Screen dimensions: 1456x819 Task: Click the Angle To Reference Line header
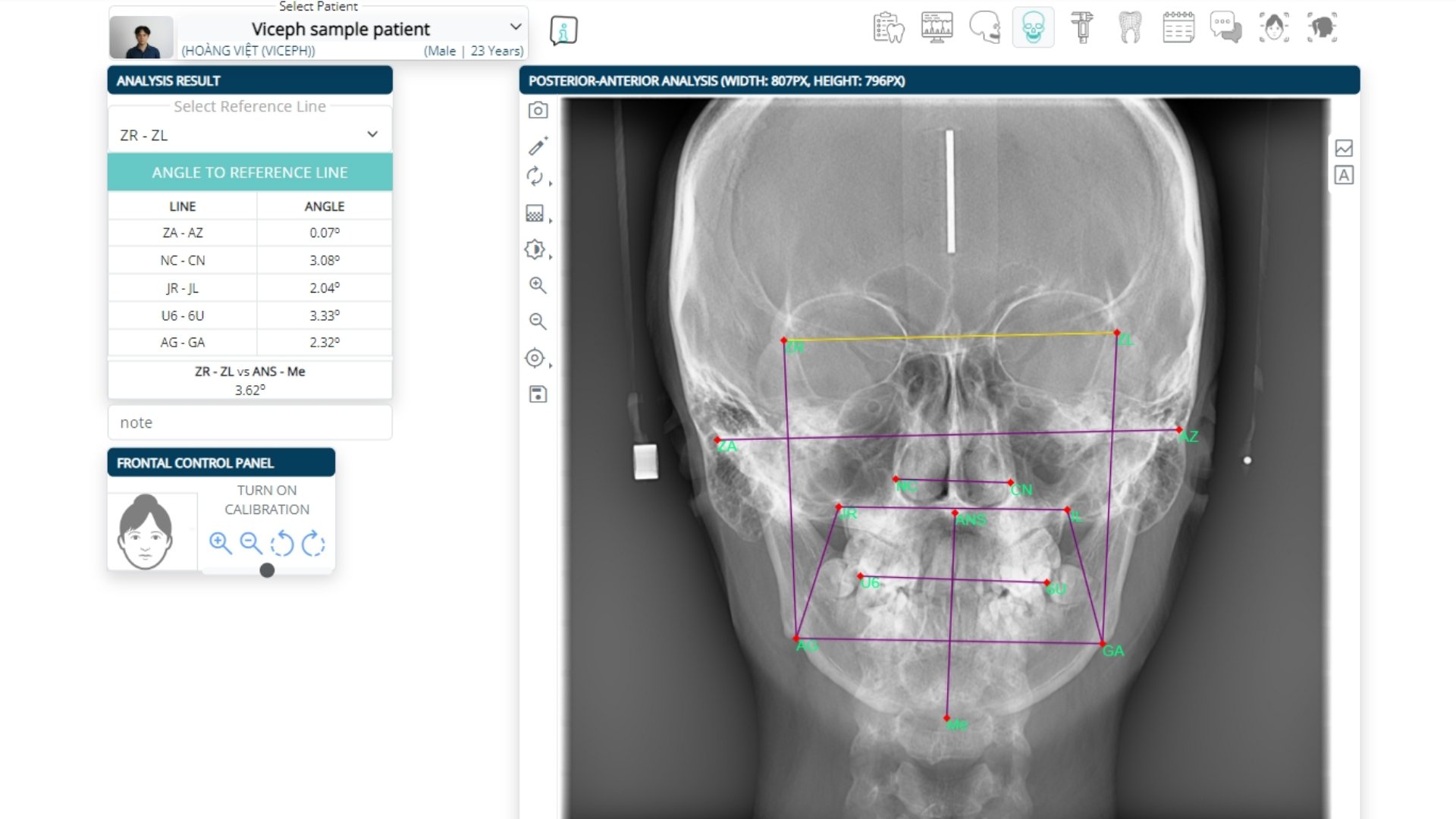(249, 173)
